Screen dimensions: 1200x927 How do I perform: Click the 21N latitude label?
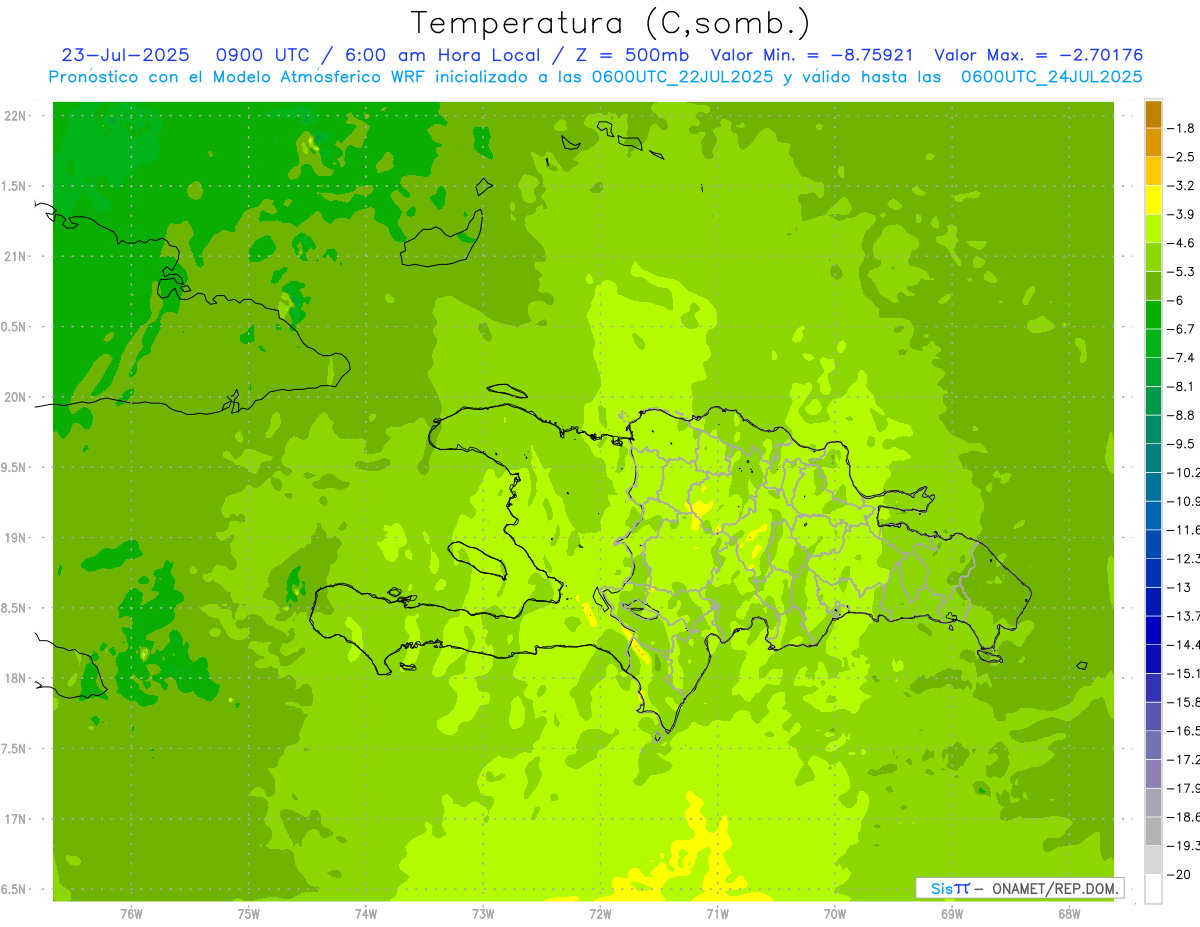click(x=16, y=256)
